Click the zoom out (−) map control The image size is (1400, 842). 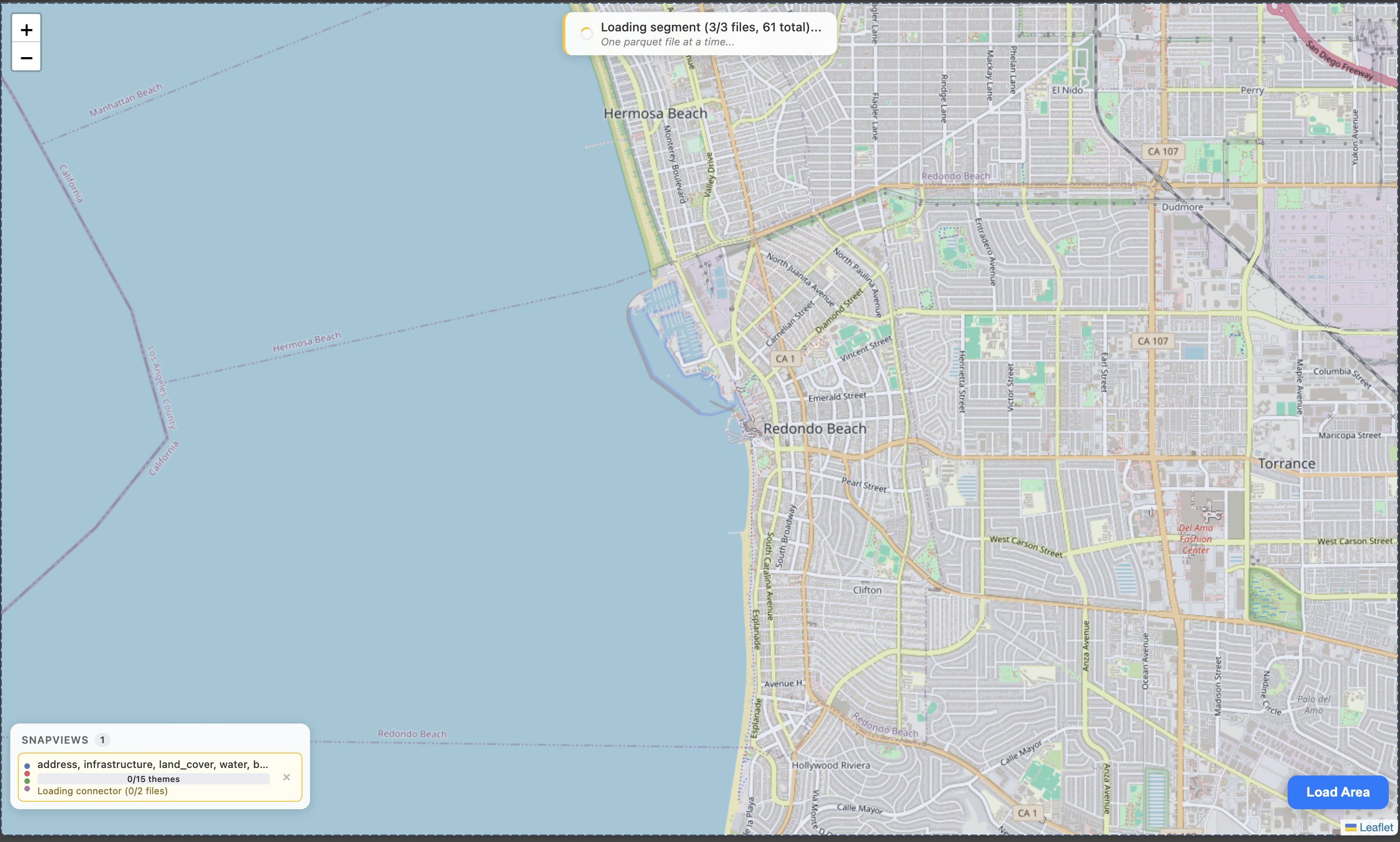(26, 57)
